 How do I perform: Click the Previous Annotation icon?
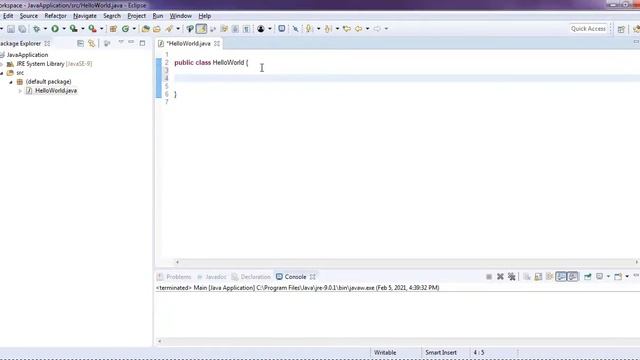pyautogui.click(x=328, y=29)
